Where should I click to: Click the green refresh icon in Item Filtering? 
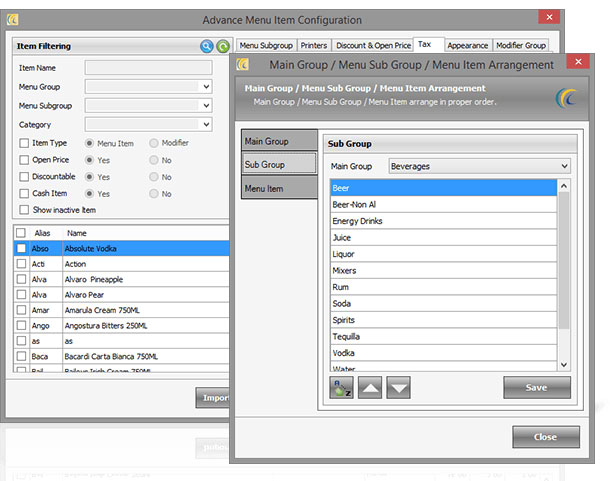click(x=222, y=46)
